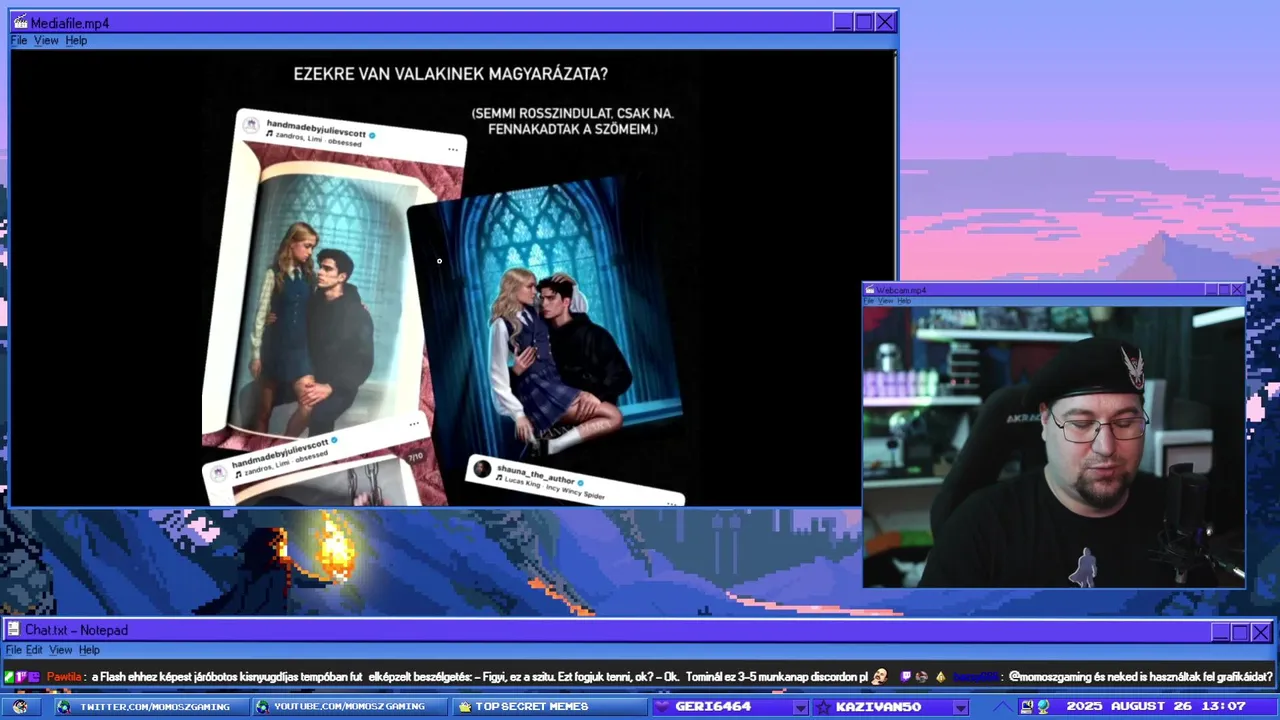This screenshot has width=1280, height=720.
Task: Open the twitter.com/momoszgaming taskbar button
Action: pyautogui.click(x=150, y=707)
